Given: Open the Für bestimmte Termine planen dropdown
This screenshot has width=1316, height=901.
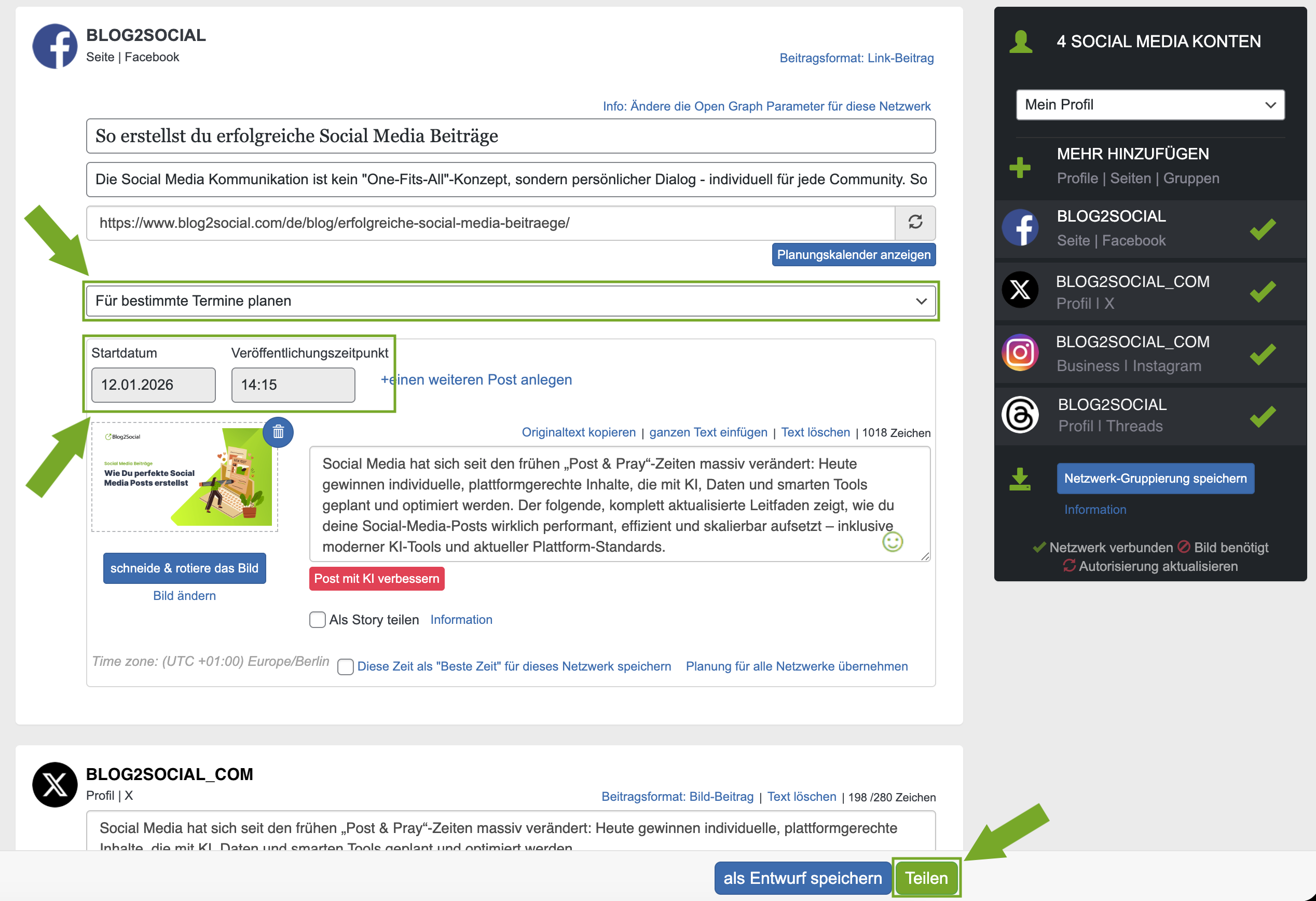Looking at the screenshot, I should pos(510,301).
